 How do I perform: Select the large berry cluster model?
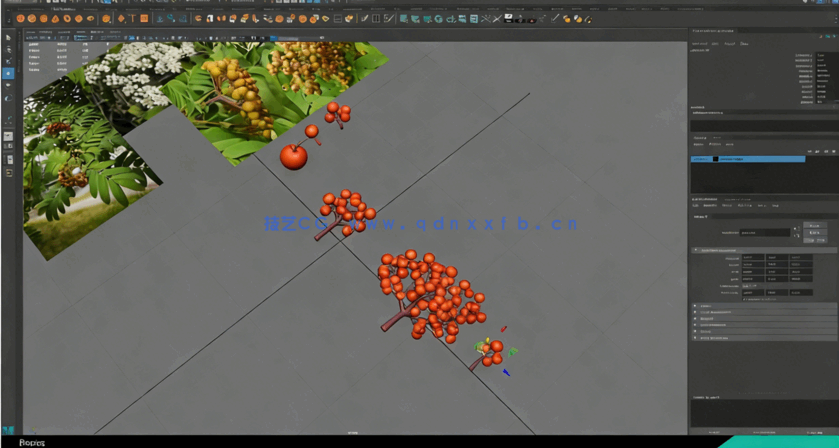(x=431, y=296)
